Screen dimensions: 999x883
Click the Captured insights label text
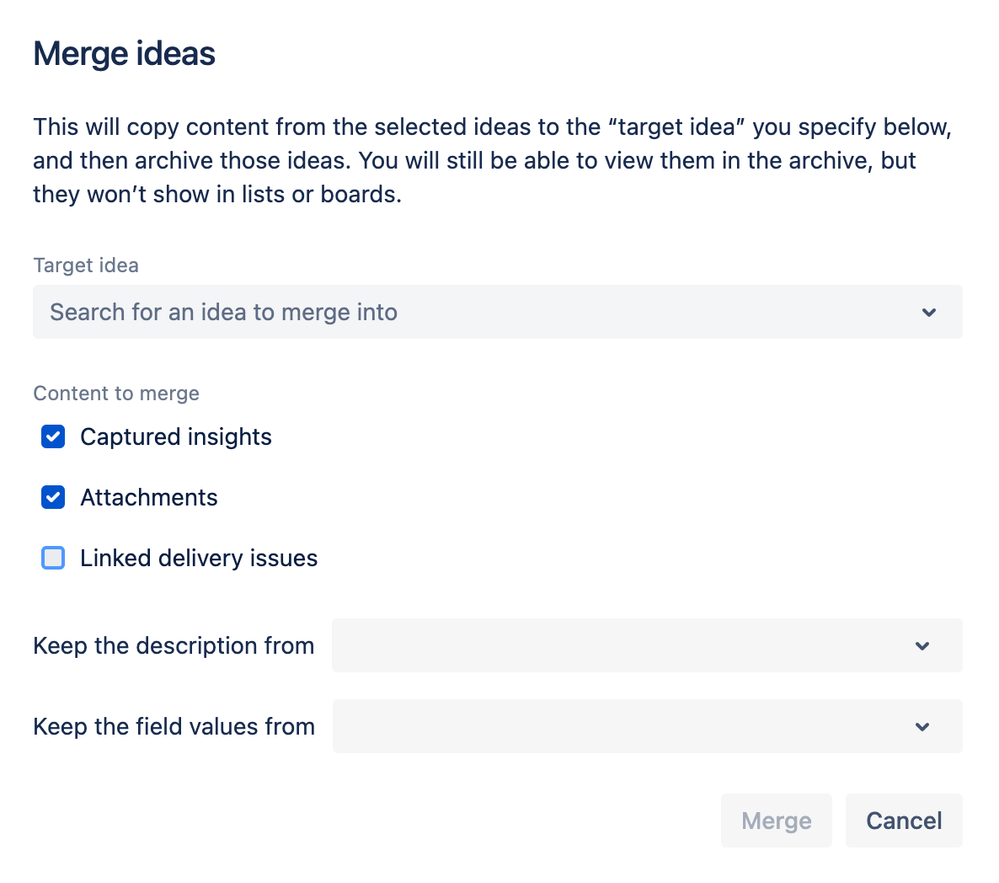click(176, 437)
